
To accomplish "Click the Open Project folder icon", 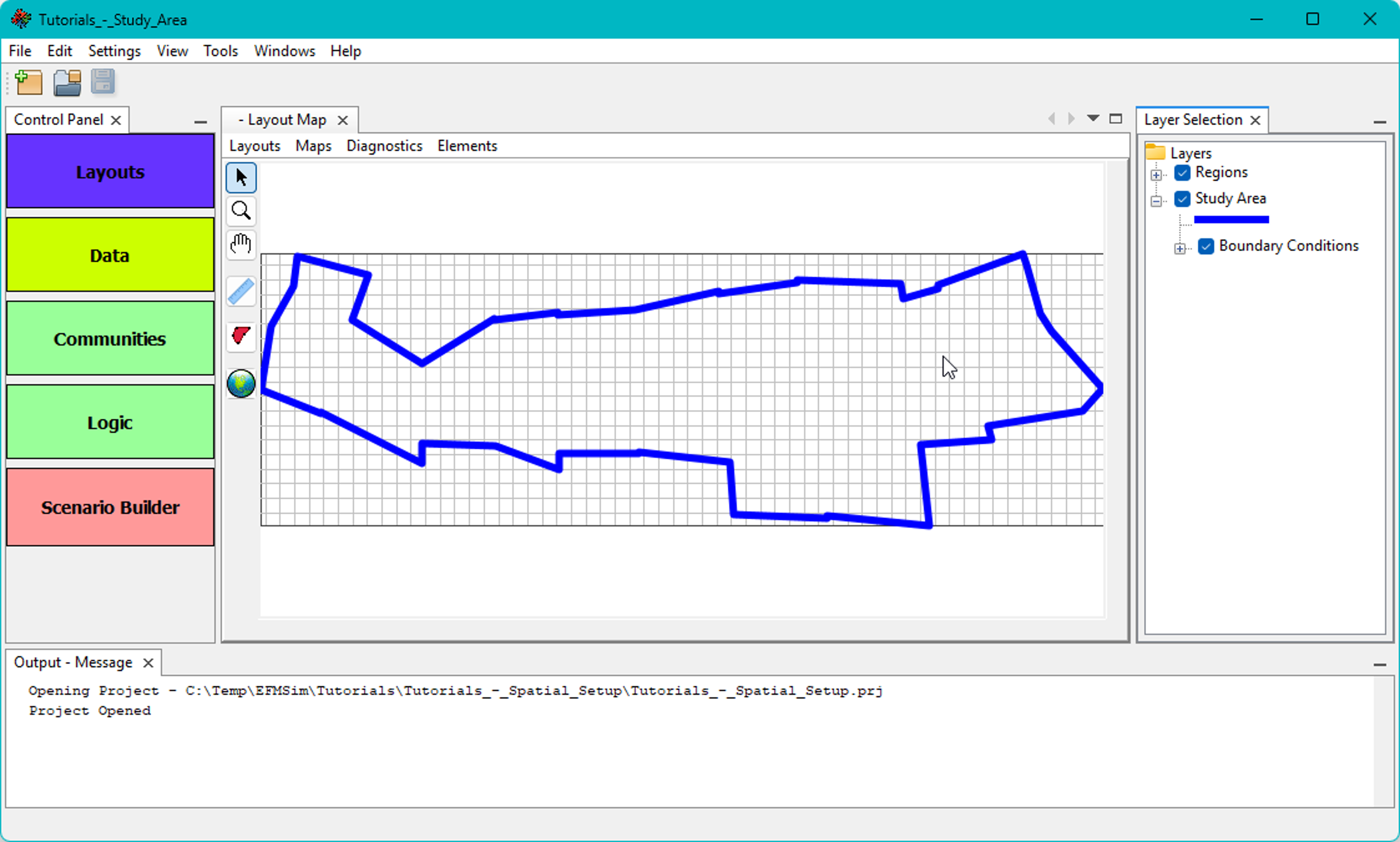I will [67, 82].
